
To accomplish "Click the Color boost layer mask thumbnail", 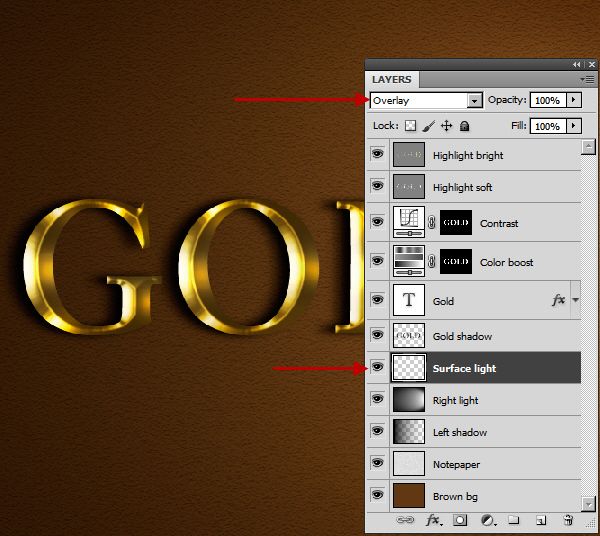I will [x=456, y=261].
